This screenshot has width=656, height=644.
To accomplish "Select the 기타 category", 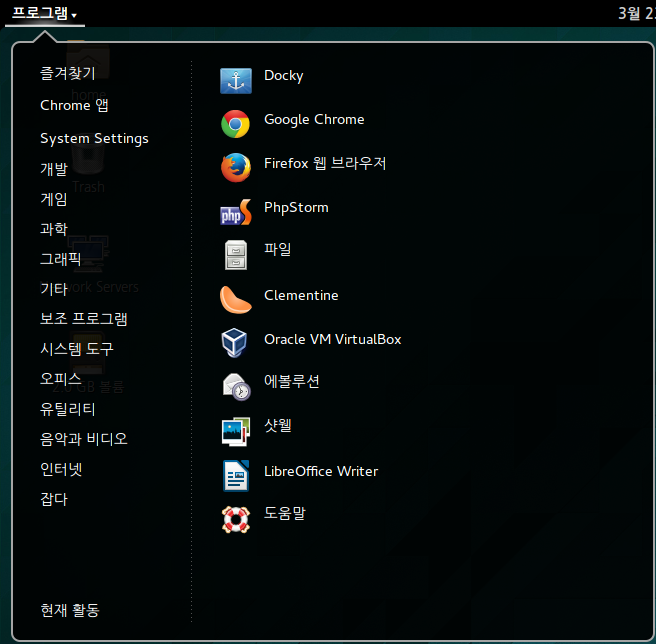I will pyautogui.click(x=54, y=289).
